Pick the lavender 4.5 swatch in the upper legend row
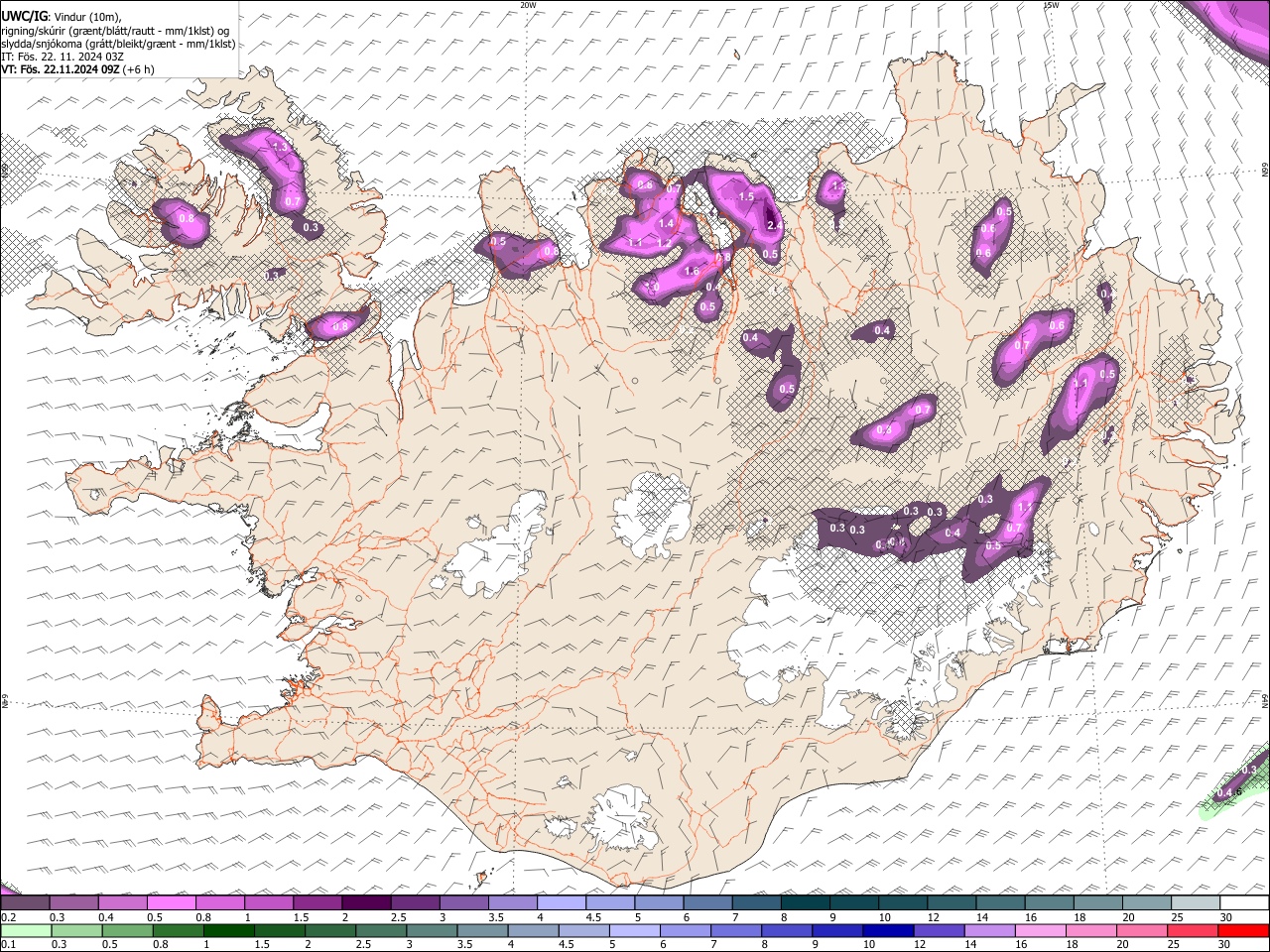The width and height of the screenshot is (1270, 952). (x=608, y=902)
